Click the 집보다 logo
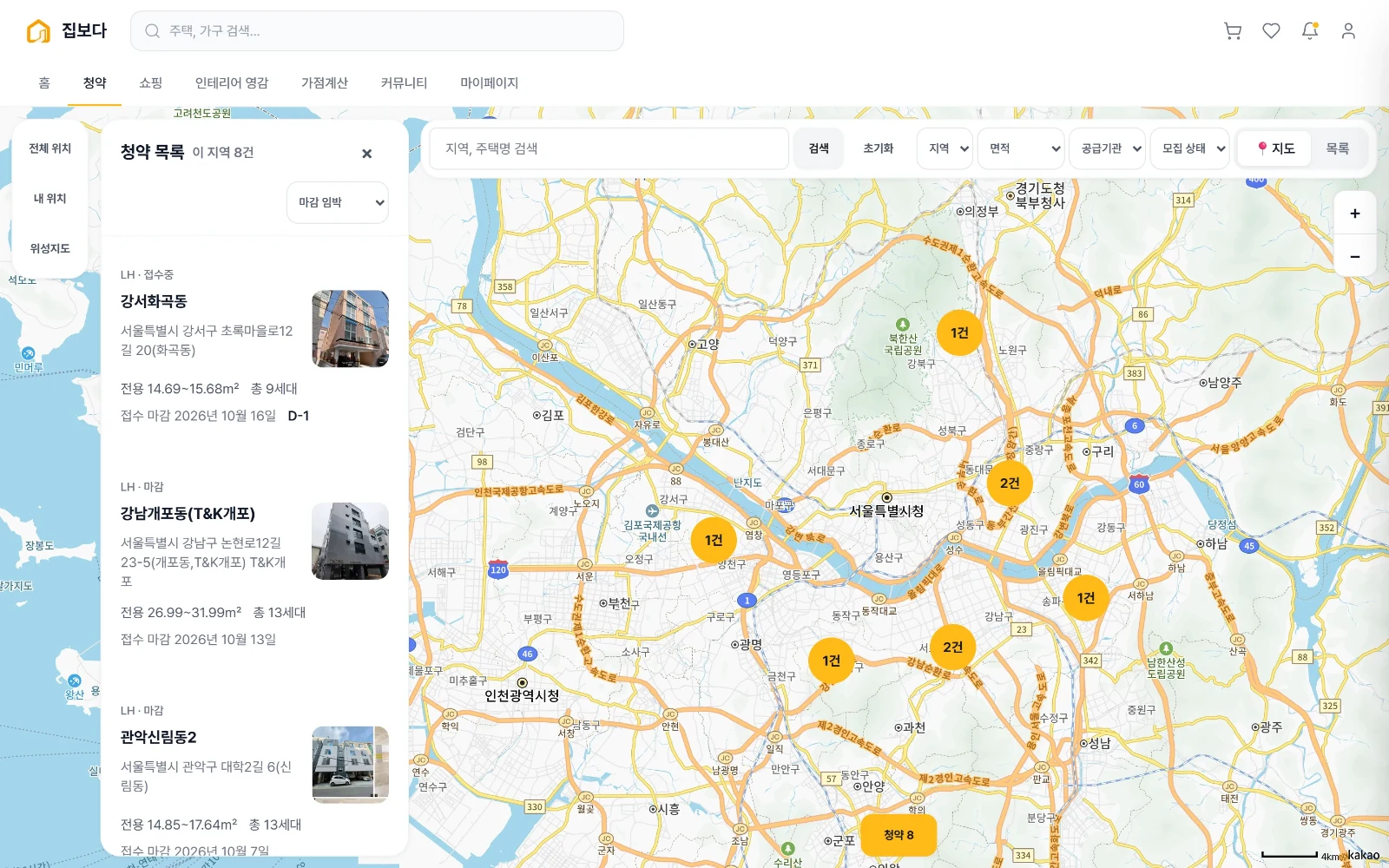Image resolution: width=1389 pixels, height=868 pixels. tap(67, 31)
